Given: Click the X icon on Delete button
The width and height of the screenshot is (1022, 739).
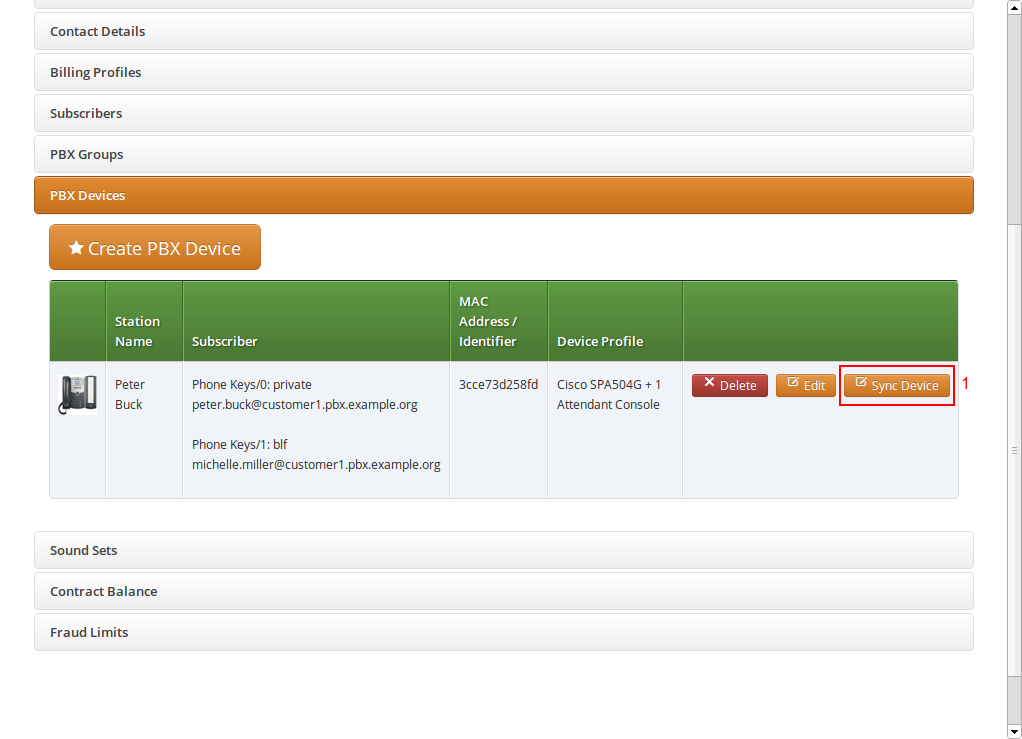Looking at the screenshot, I should (709, 383).
